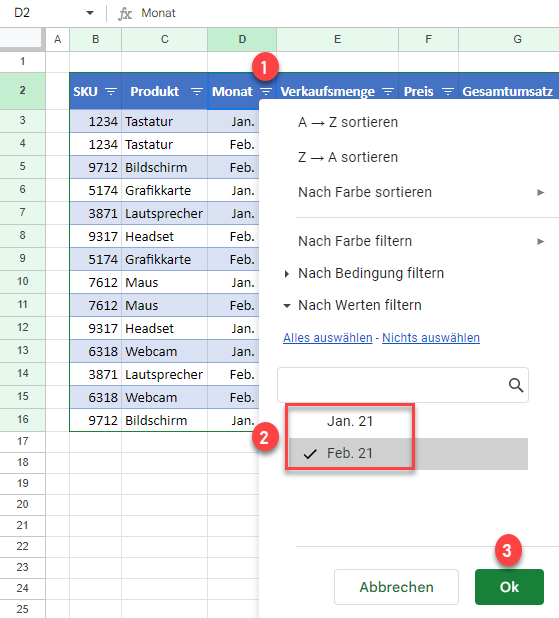Select column G header
This screenshot has width=559, height=618.
point(509,39)
